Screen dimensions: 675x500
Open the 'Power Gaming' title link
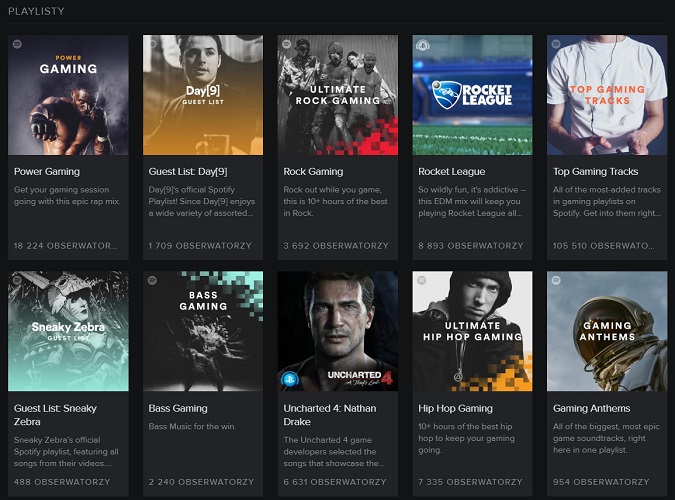[47, 171]
